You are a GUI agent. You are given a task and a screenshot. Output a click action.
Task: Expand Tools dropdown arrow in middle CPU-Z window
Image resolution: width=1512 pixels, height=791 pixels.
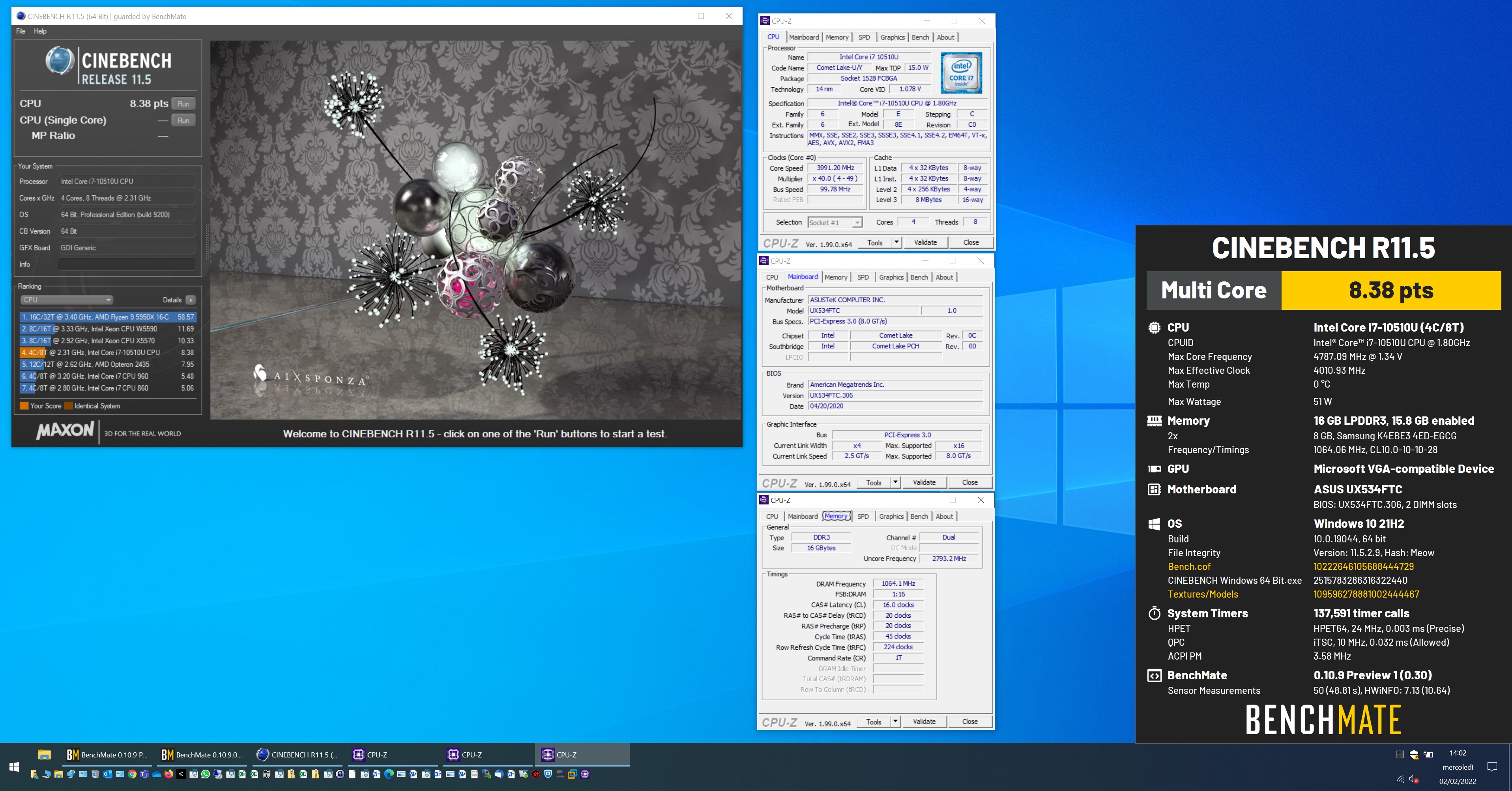click(895, 482)
